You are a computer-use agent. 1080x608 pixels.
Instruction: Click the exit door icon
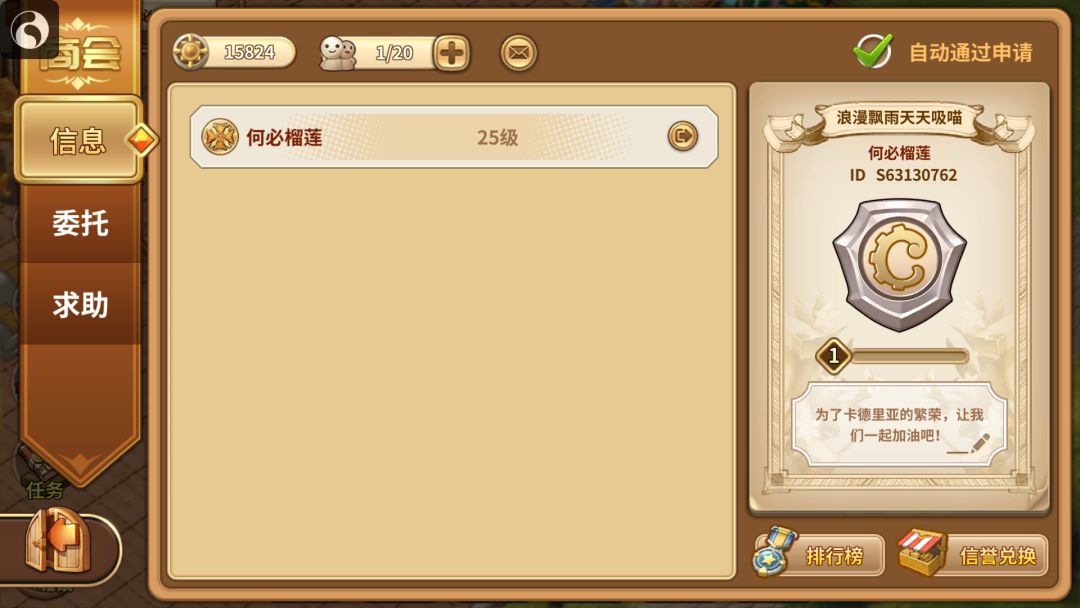(58, 540)
